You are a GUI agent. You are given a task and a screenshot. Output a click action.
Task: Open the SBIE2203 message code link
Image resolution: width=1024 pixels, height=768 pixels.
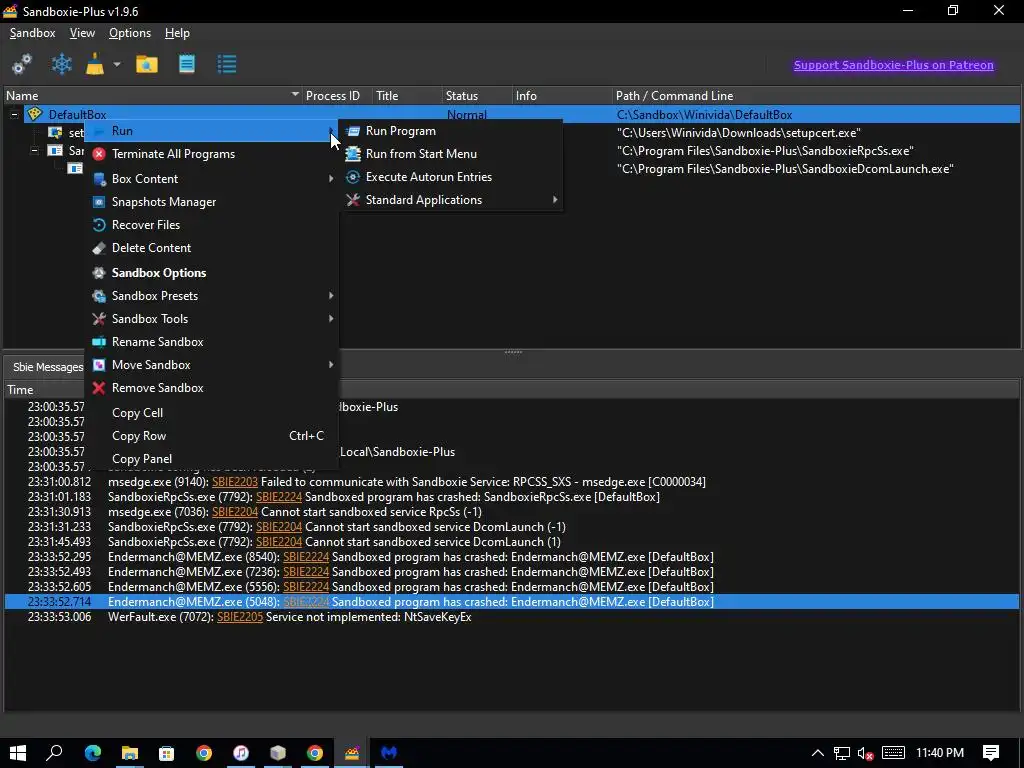pos(234,482)
